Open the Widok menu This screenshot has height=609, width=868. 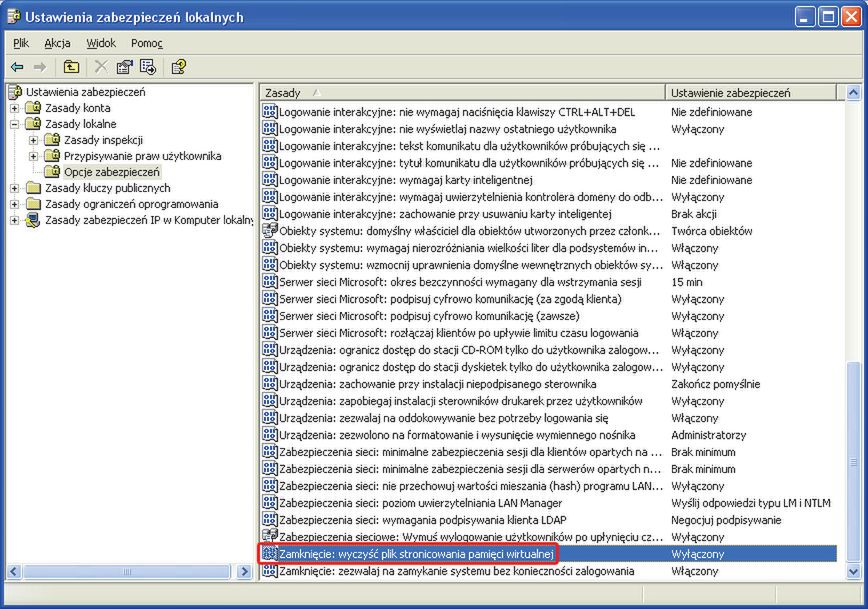tap(101, 43)
